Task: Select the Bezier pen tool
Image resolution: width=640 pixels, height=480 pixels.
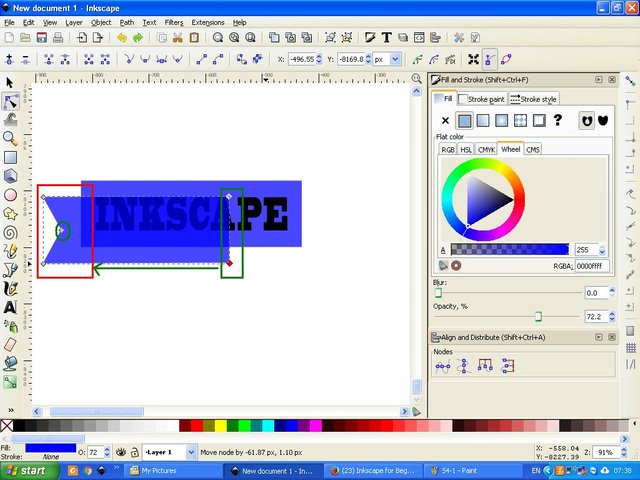Action: [x=10, y=270]
